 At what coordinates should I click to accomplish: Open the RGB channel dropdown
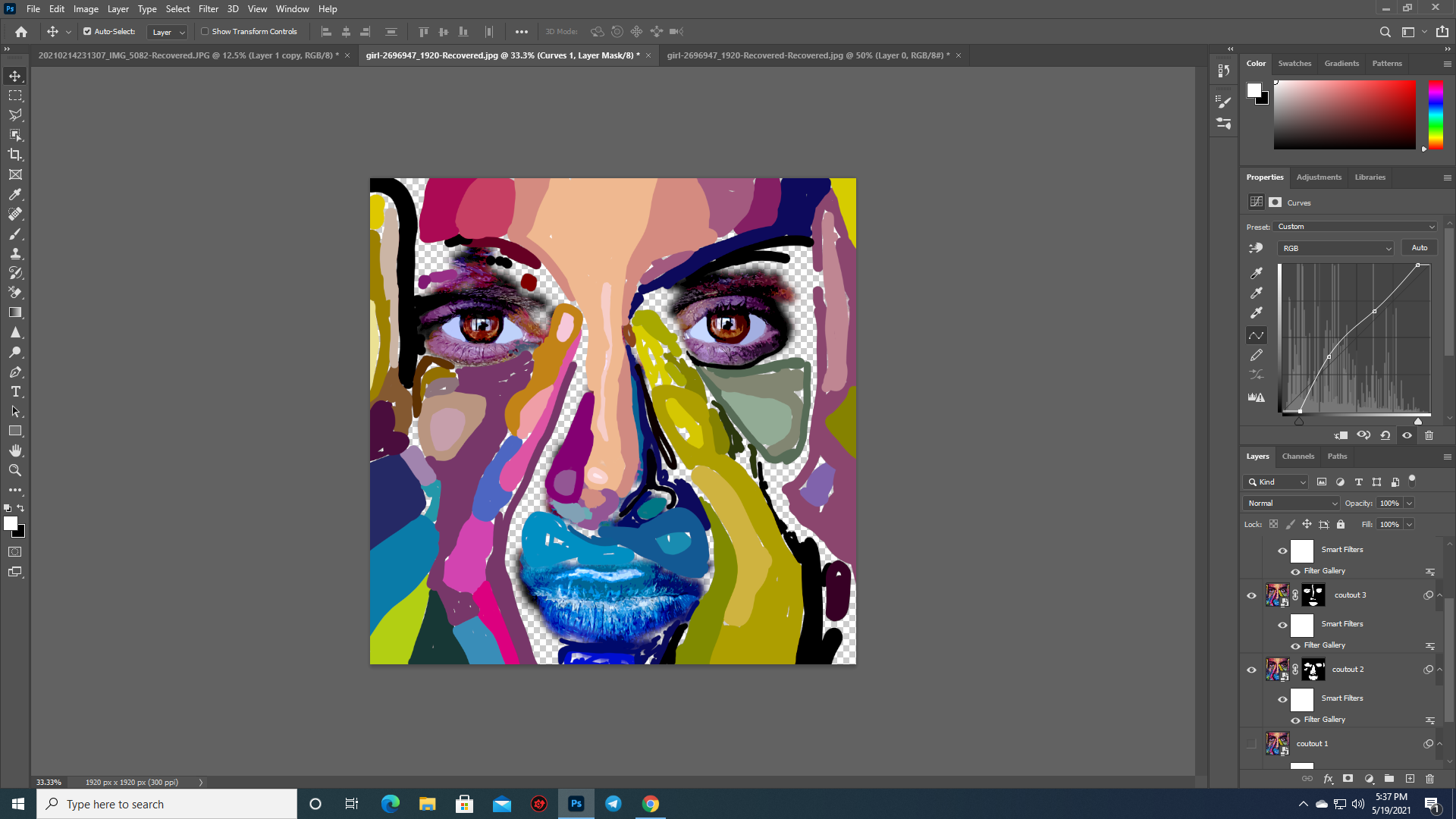pos(1335,248)
